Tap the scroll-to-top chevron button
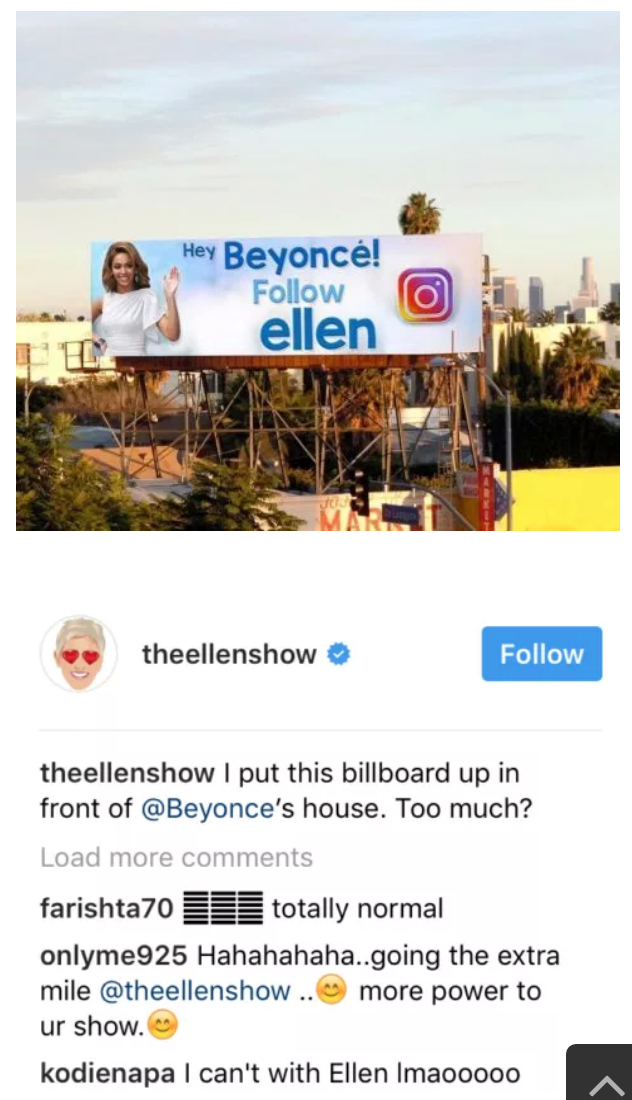 click(600, 1073)
